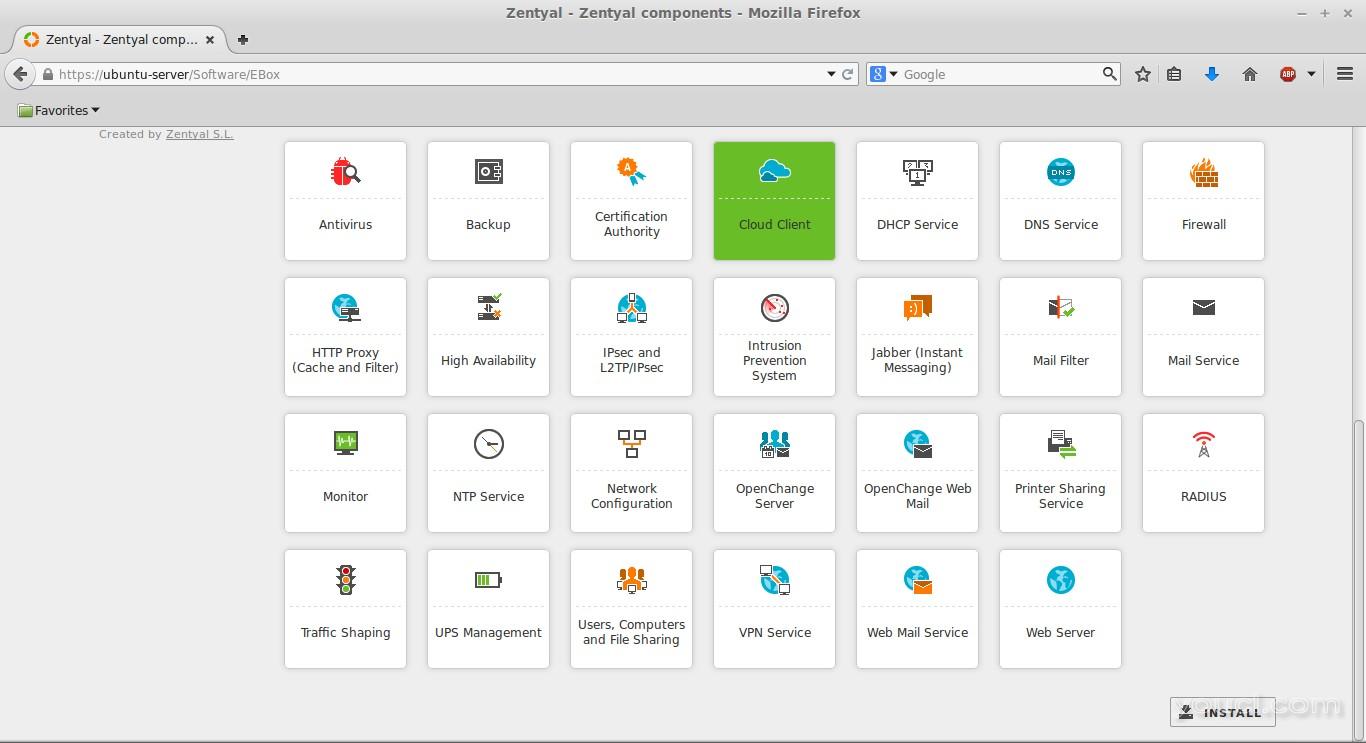Click the search magnifier icon
The height and width of the screenshot is (743, 1366).
pyautogui.click(x=1109, y=74)
